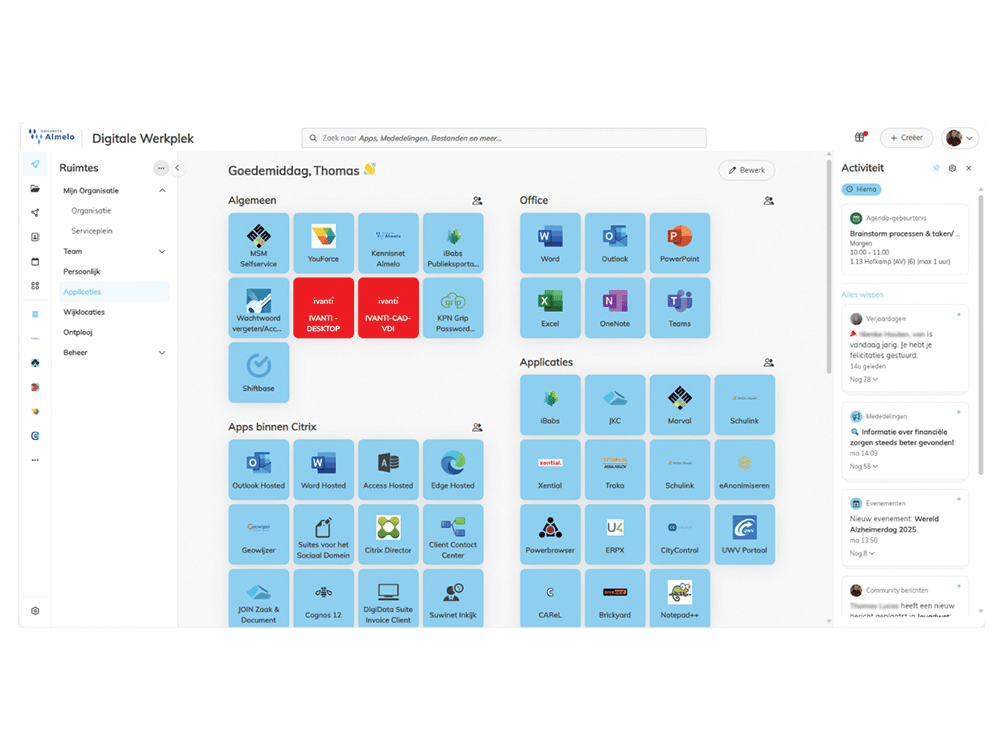Screen dimensions: 1000x750
Task: Launch the Teams app tile
Action: pos(679,308)
